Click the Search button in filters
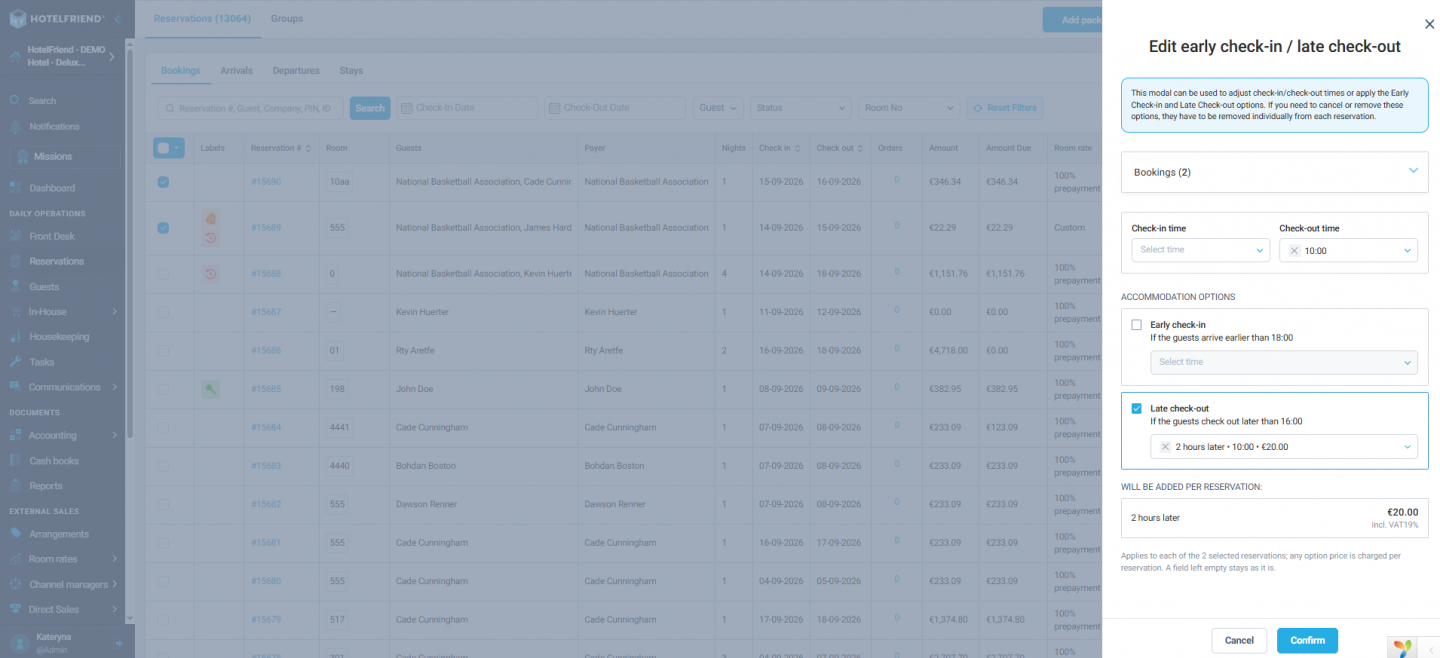Screen dimensions: 1440x658 tap(370, 108)
